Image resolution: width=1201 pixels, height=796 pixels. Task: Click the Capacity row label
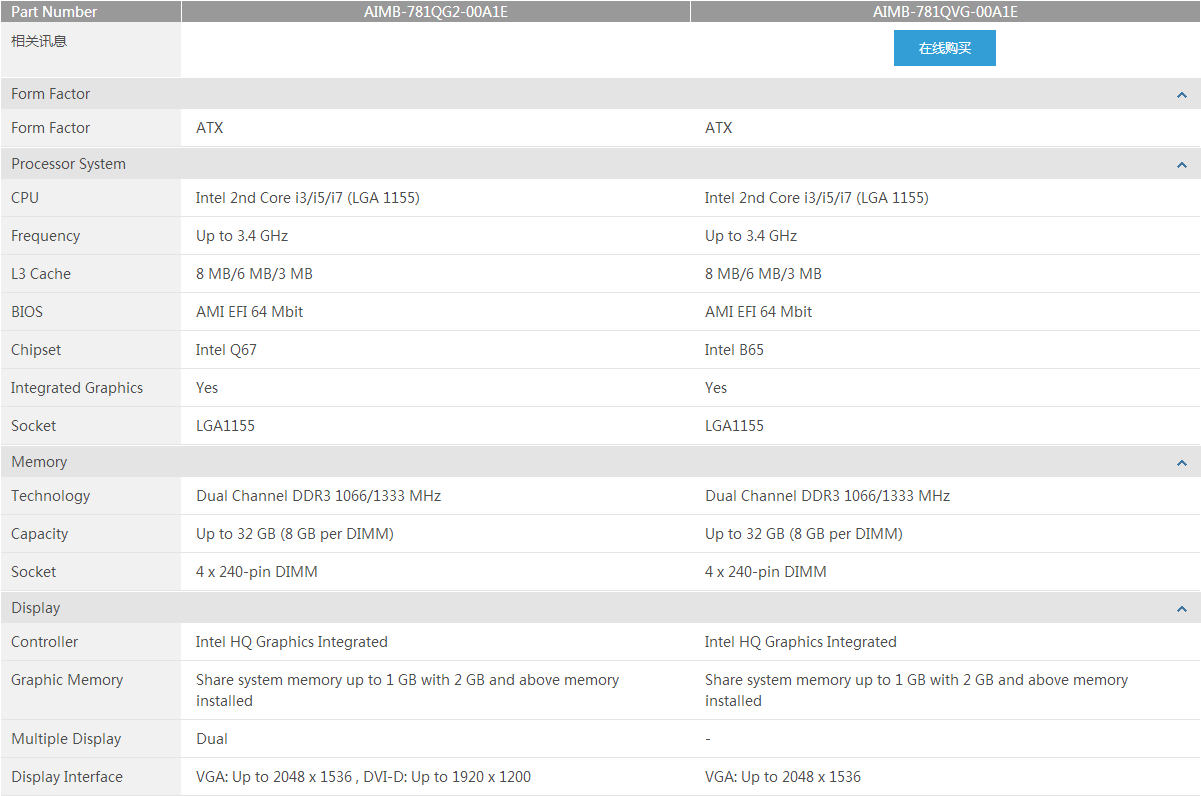tap(40, 534)
